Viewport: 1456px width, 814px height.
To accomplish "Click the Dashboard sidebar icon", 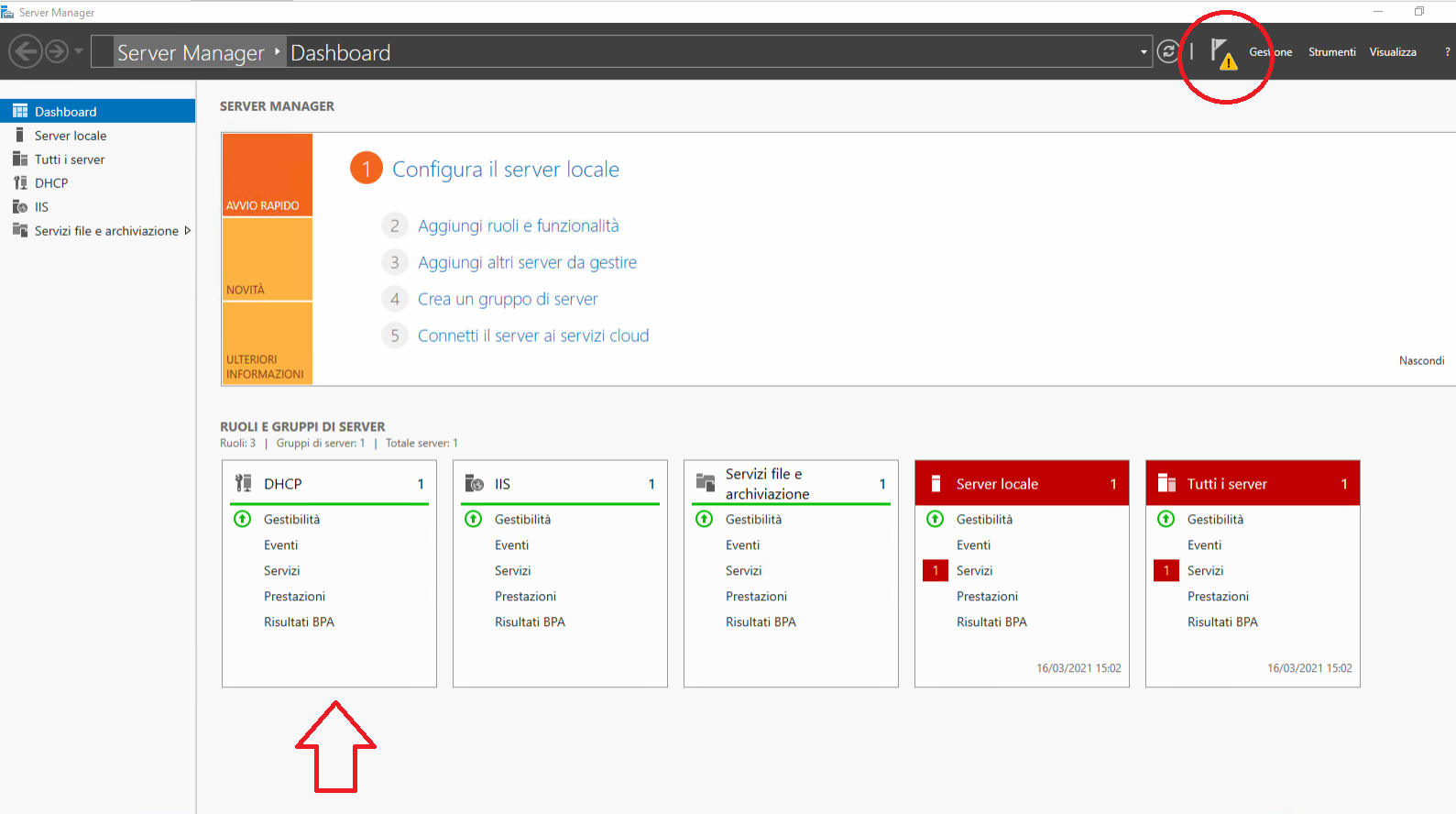I will pyautogui.click(x=20, y=111).
